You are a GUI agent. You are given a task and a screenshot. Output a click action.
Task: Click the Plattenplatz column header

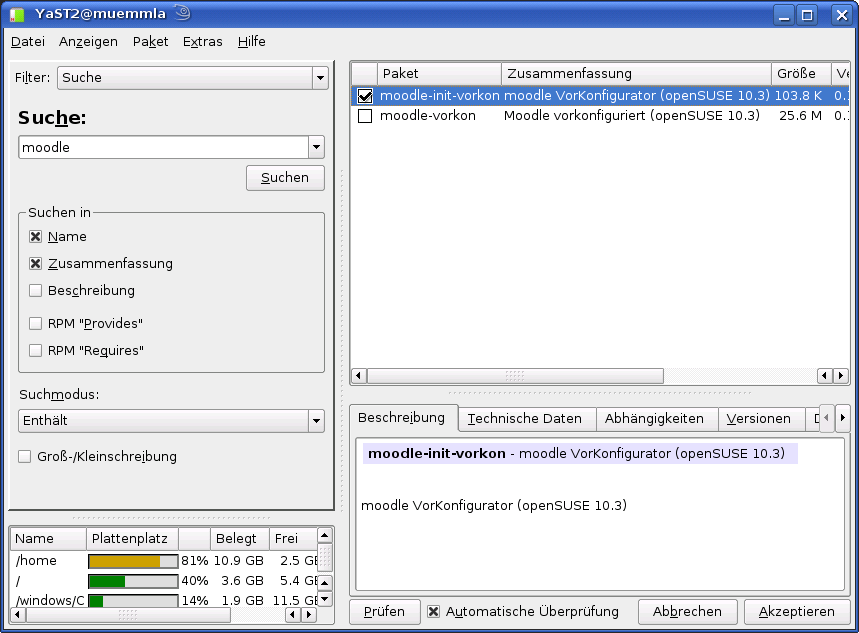(x=132, y=539)
